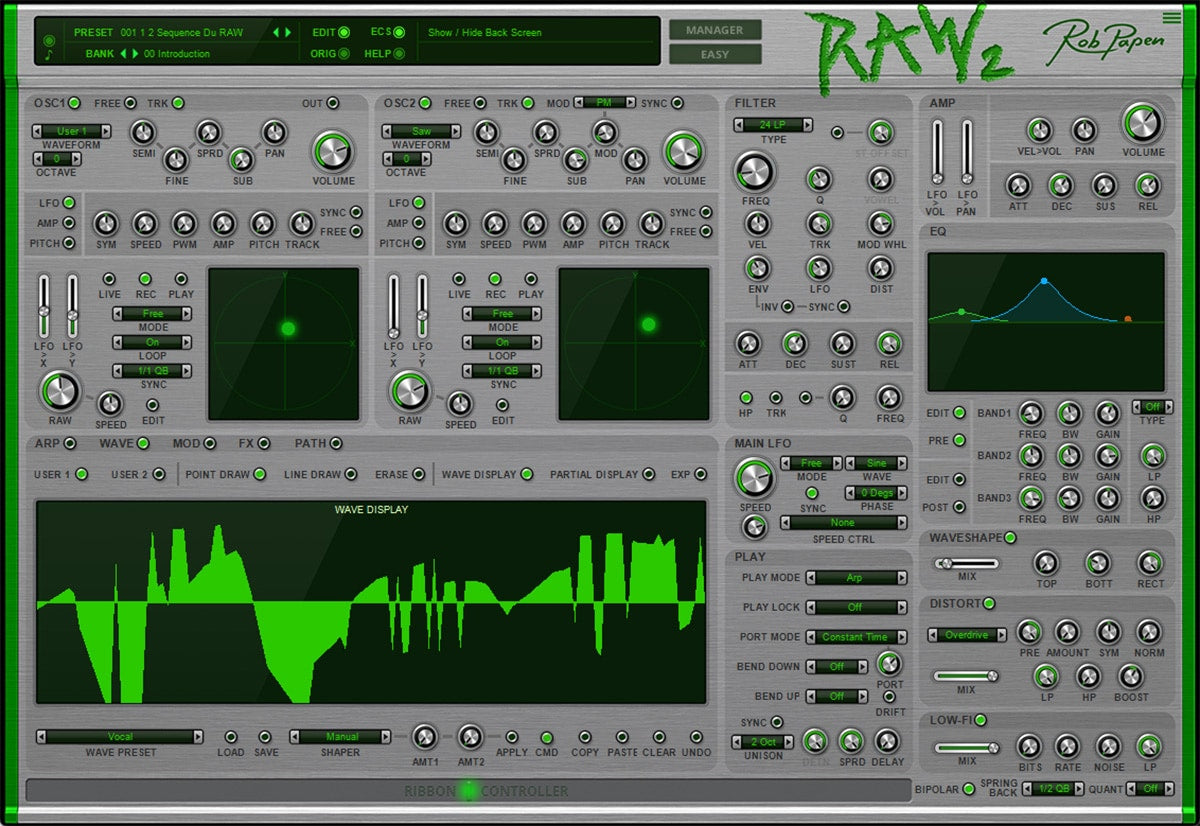Screen dimensions: 1200x826
Task: Toggle the WAVESHAPE effect on or off
Action: click(x=1010, y=538)
